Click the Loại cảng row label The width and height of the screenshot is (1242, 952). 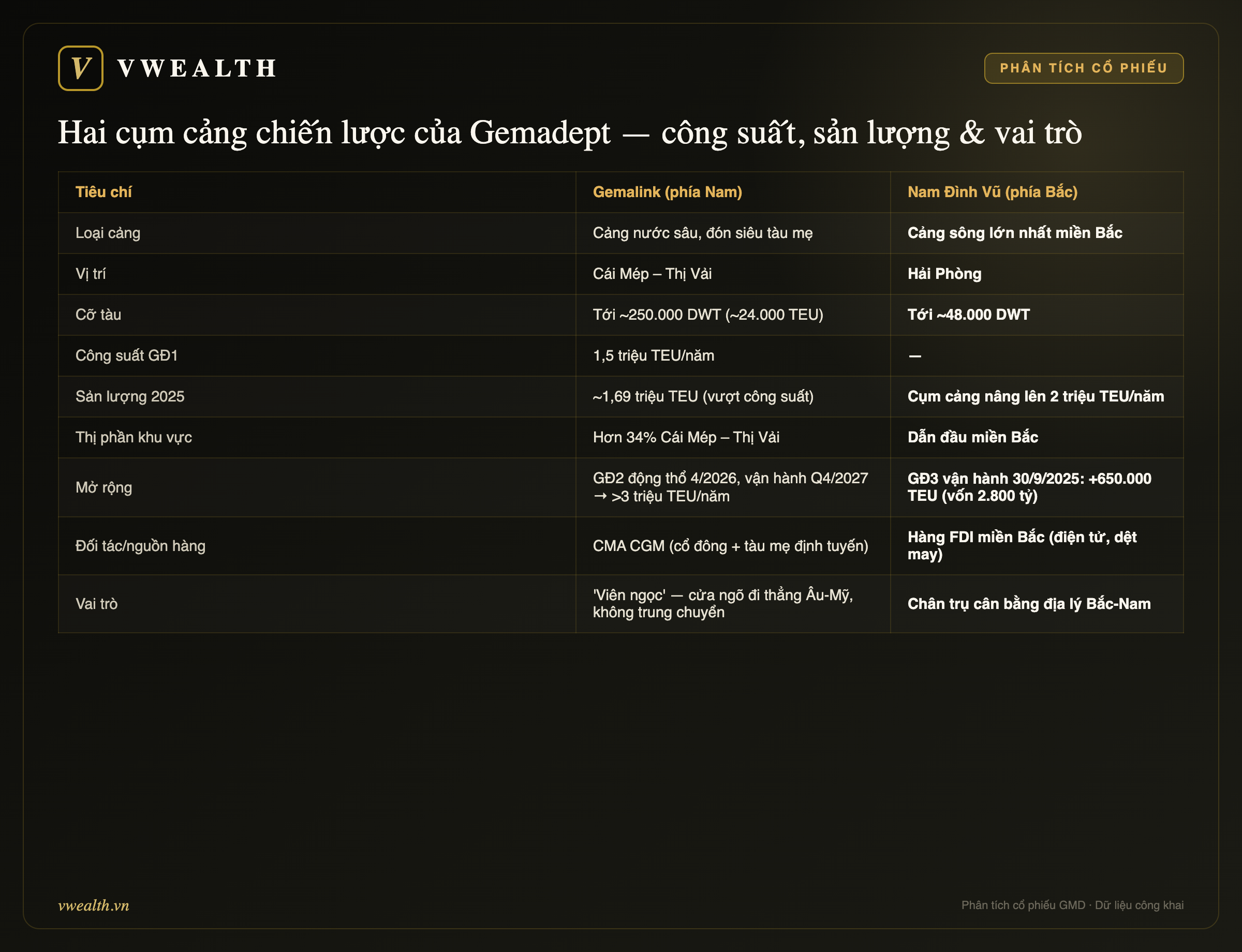tap(108, 233)
